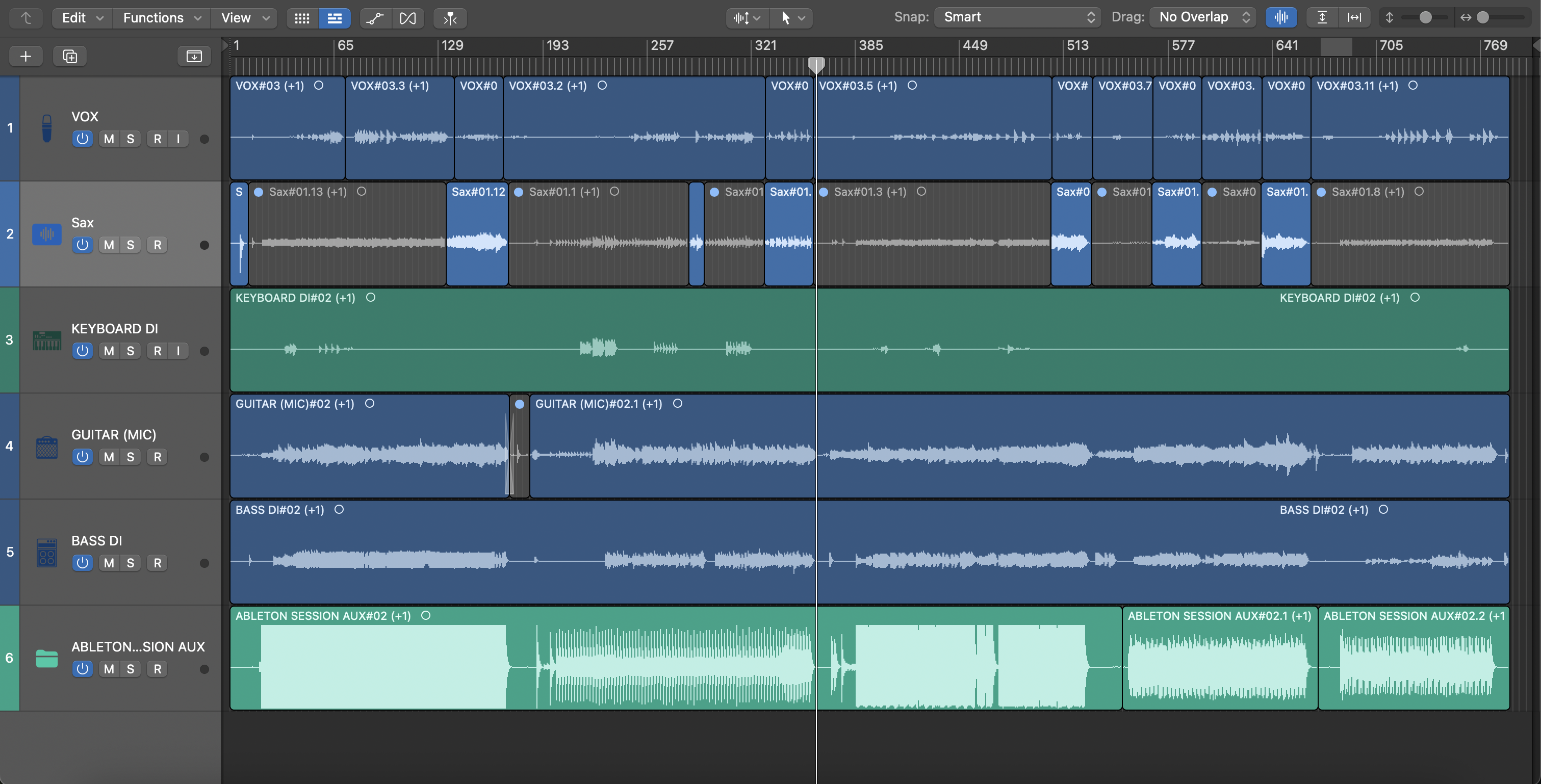Toggle waveform zoom button
1541x784 pixels.
click(1281, 17)
